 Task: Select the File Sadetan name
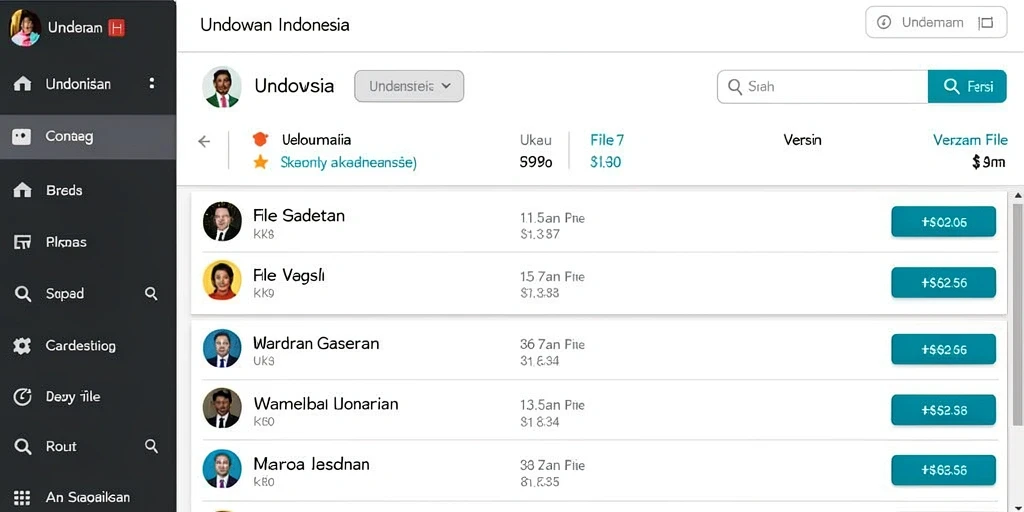(x=298, y=216)
